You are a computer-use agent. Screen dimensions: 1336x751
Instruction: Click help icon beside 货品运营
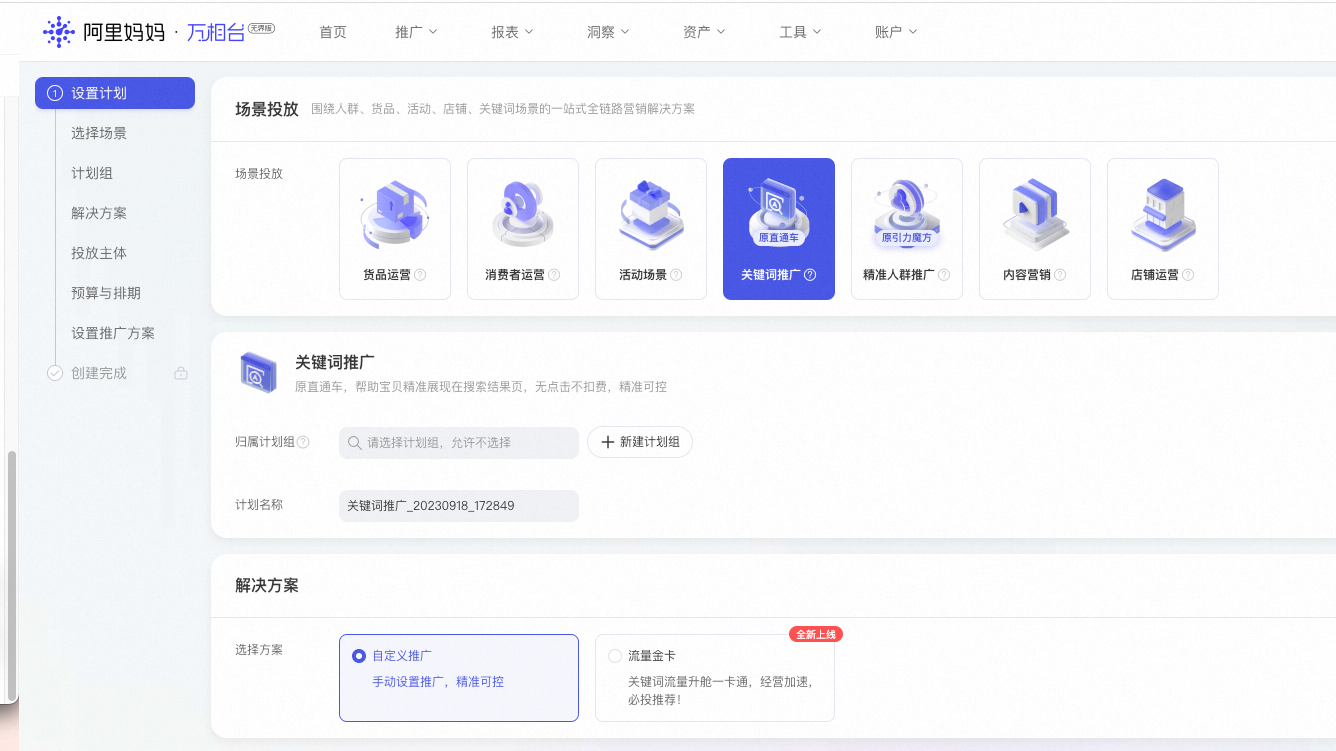420,275
